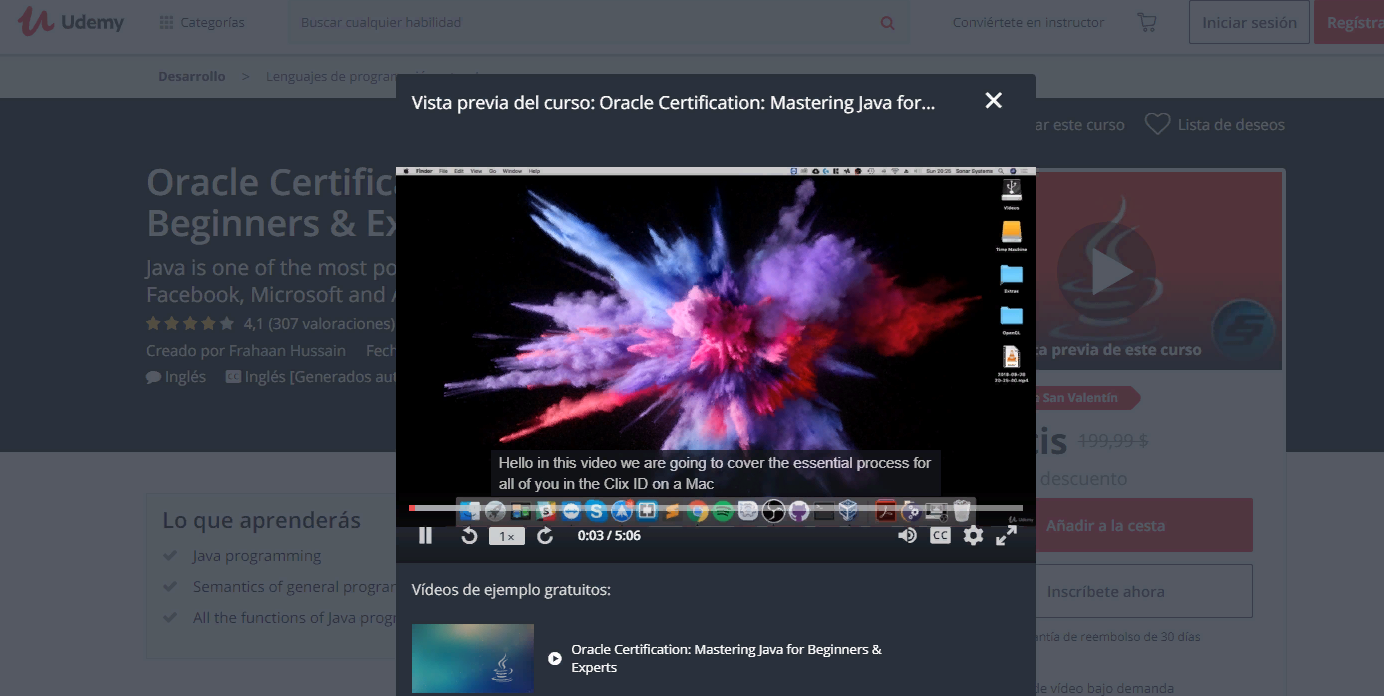
Task: Click the GitHub icon in the video dock
Action: point(798,511)
